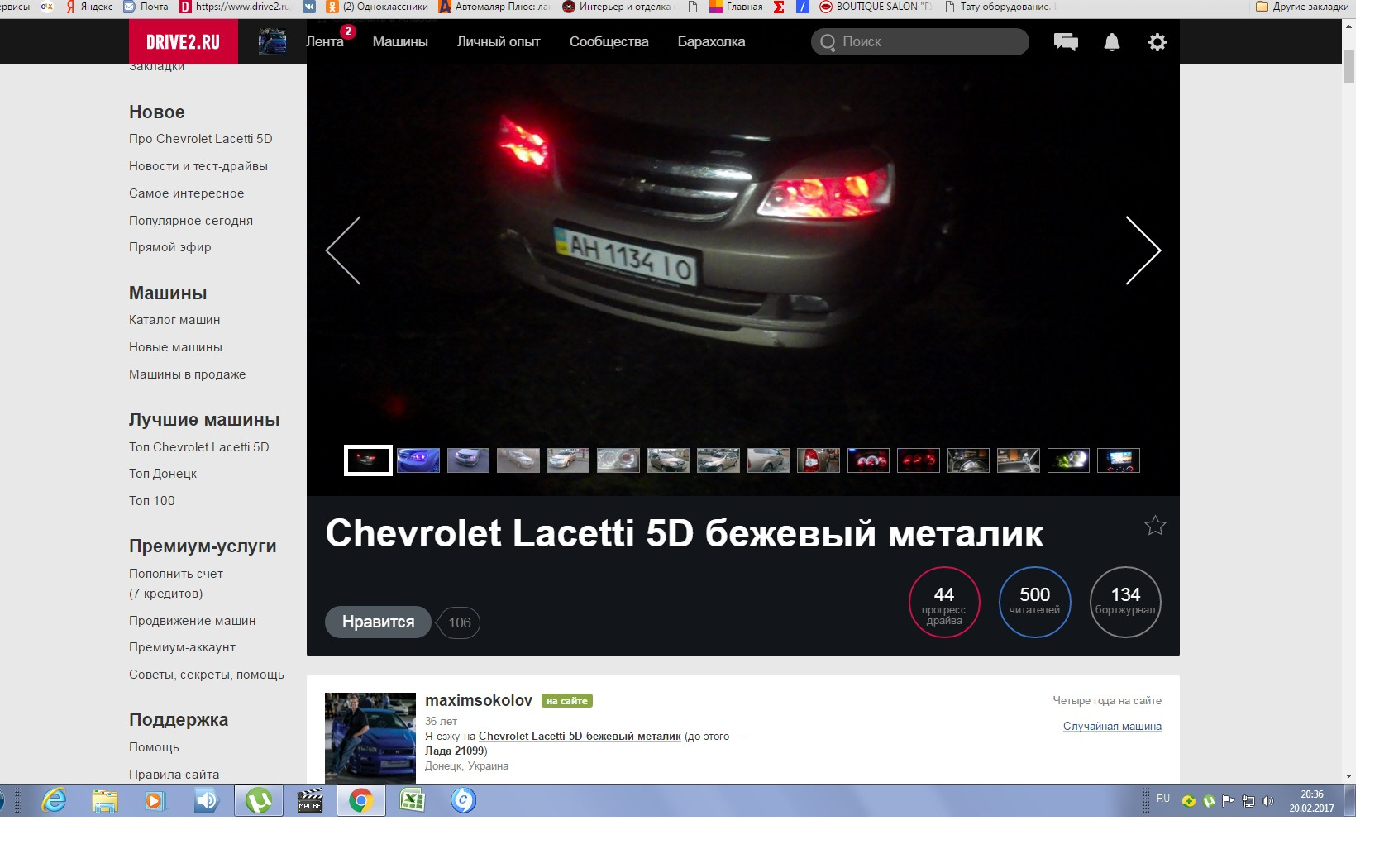Click the vertical scrollbar thumb
The width and height of the screenshot is (1389, 868).
coord(1349,67)
